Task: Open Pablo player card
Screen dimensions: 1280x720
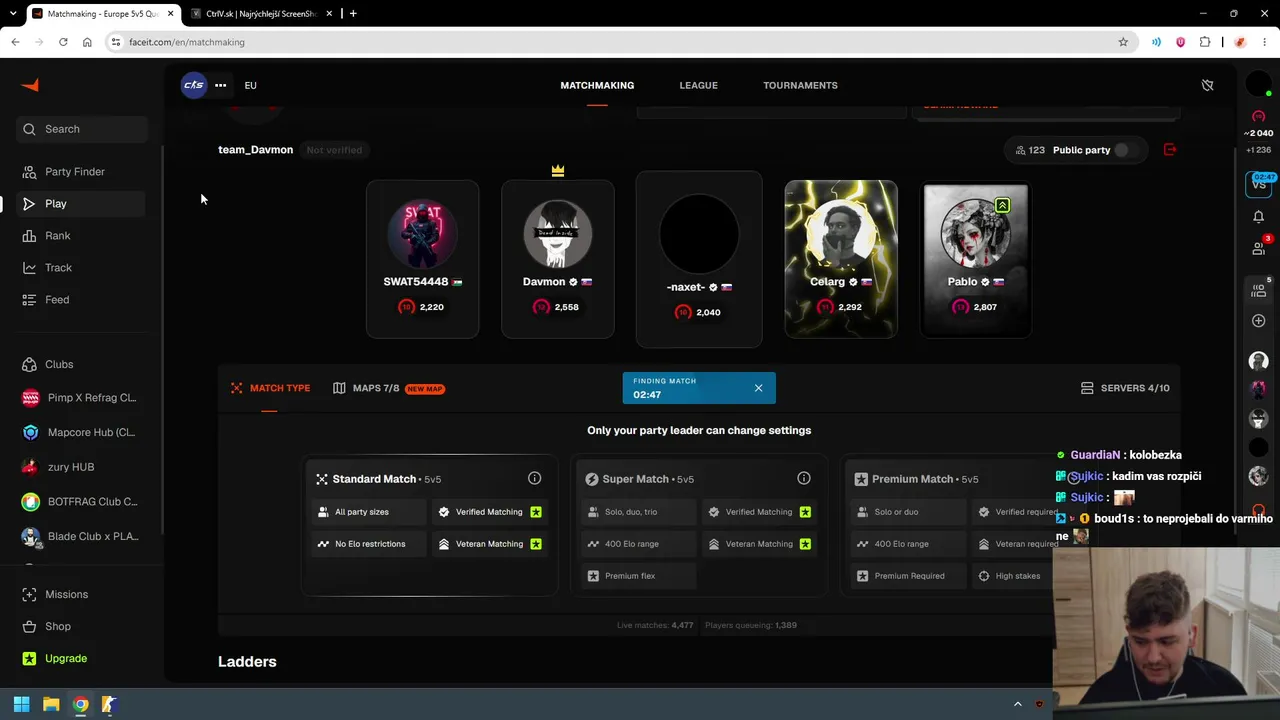Action: point(975,259)
